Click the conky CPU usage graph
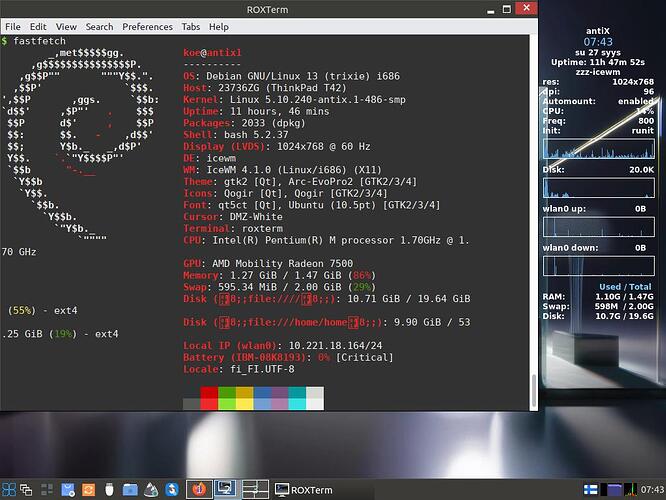This screenshot has height=500, width=666. (598, 149)
